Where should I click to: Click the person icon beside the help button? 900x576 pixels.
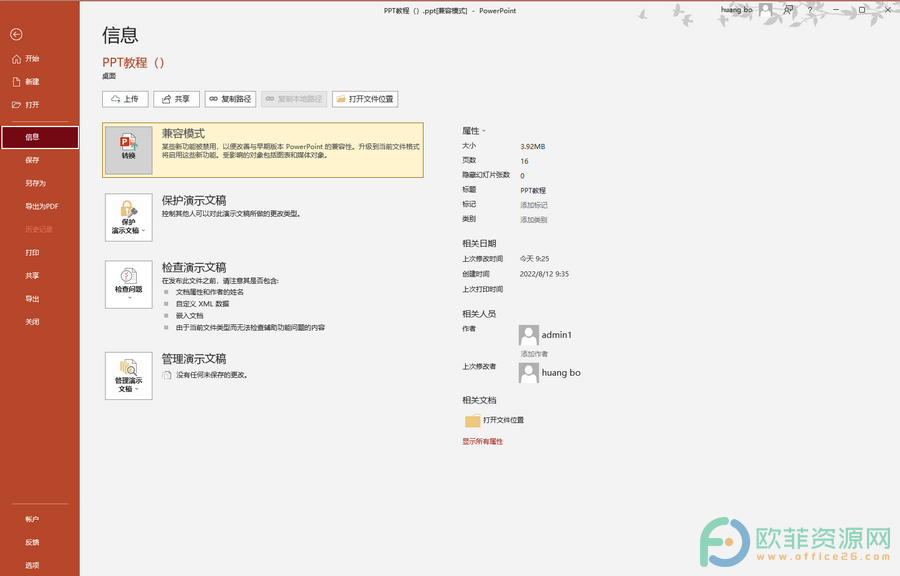tap(789, 10)
